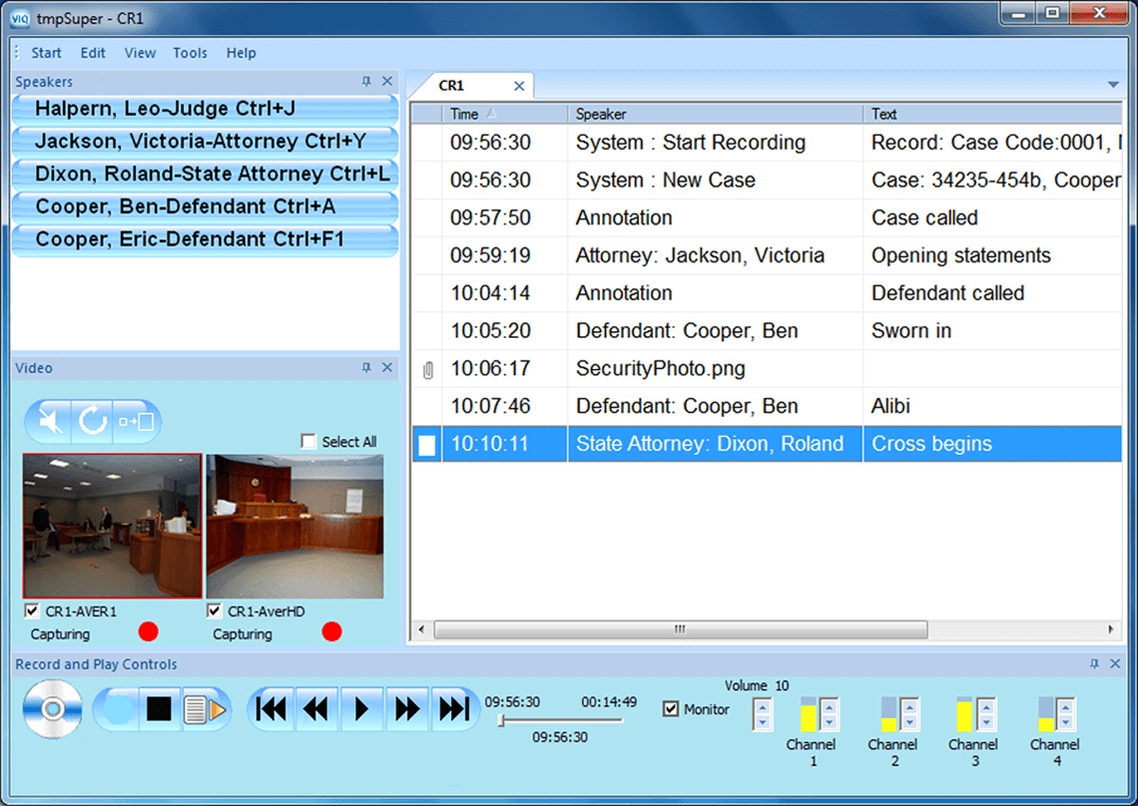Viewport: 1138px width, 806px height.
Task: Open the tab list dropdown arrow in the log pane
Action: [x=1113, y=85]
